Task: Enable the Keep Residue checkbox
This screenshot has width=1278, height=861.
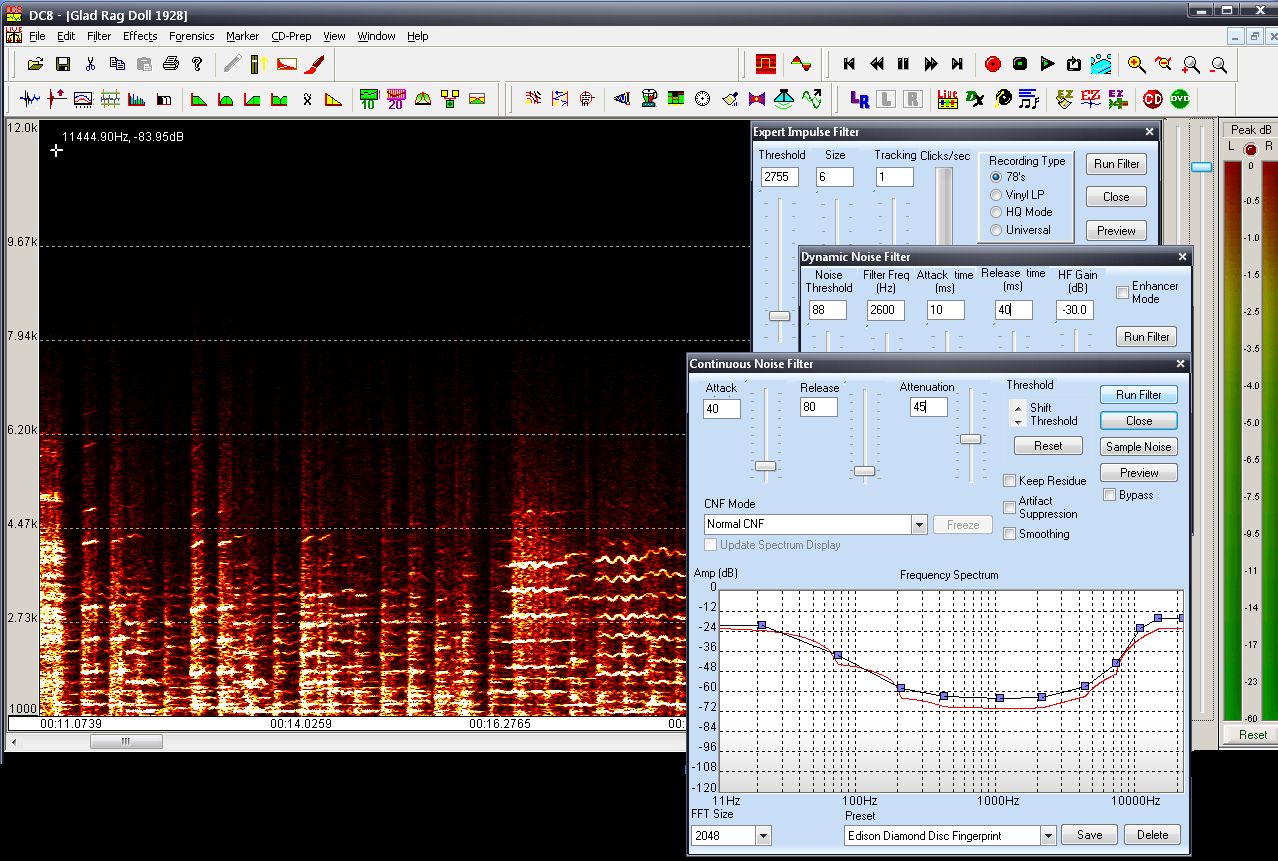Action: click(1010, 480)
